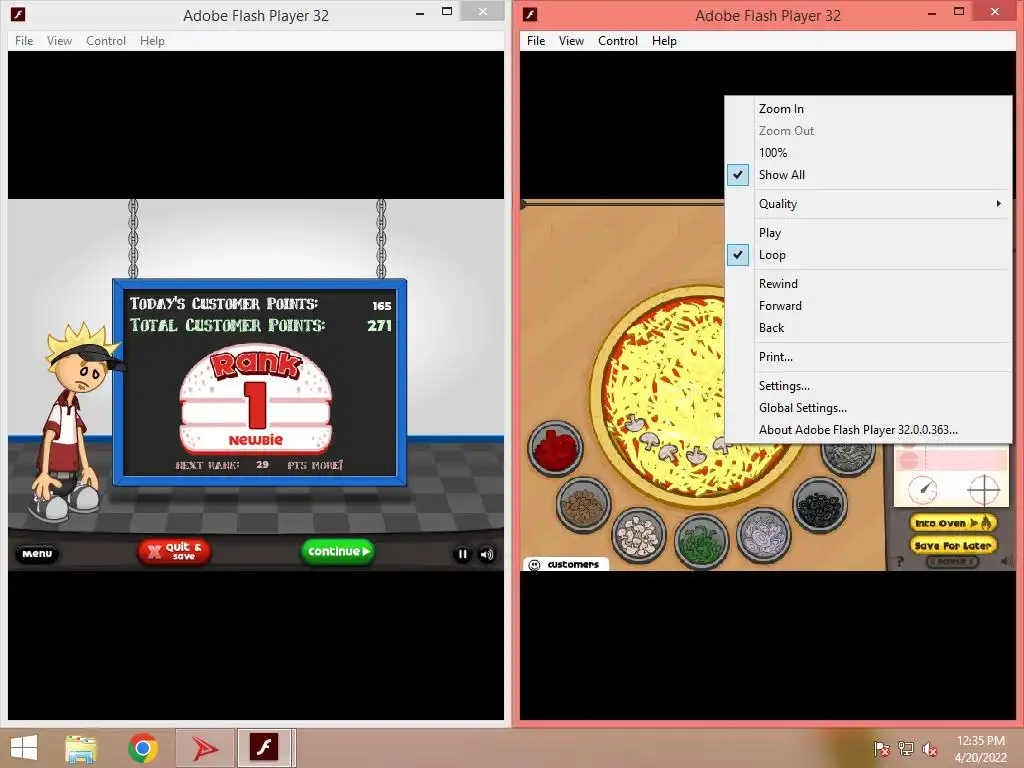Select 100% zoom option

click(x=869, y=153)
